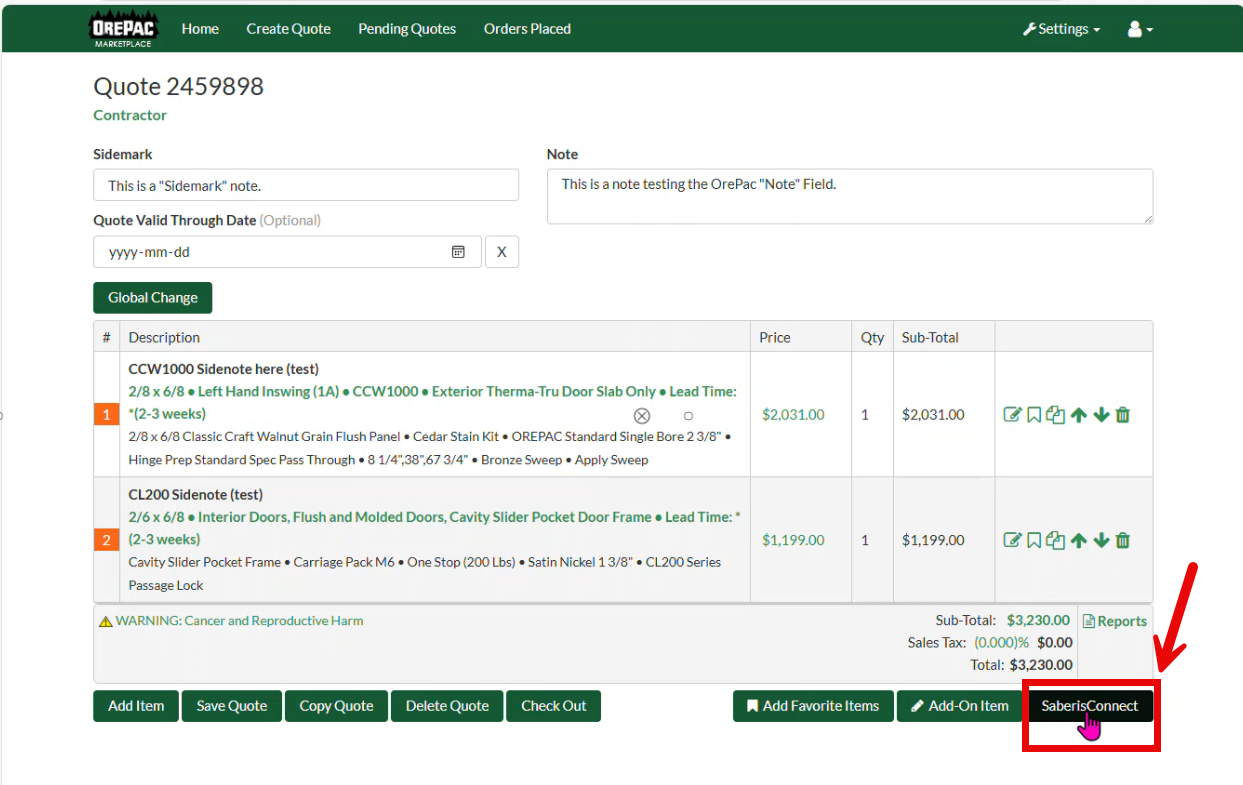Save the current quote

tap(232, 706)
